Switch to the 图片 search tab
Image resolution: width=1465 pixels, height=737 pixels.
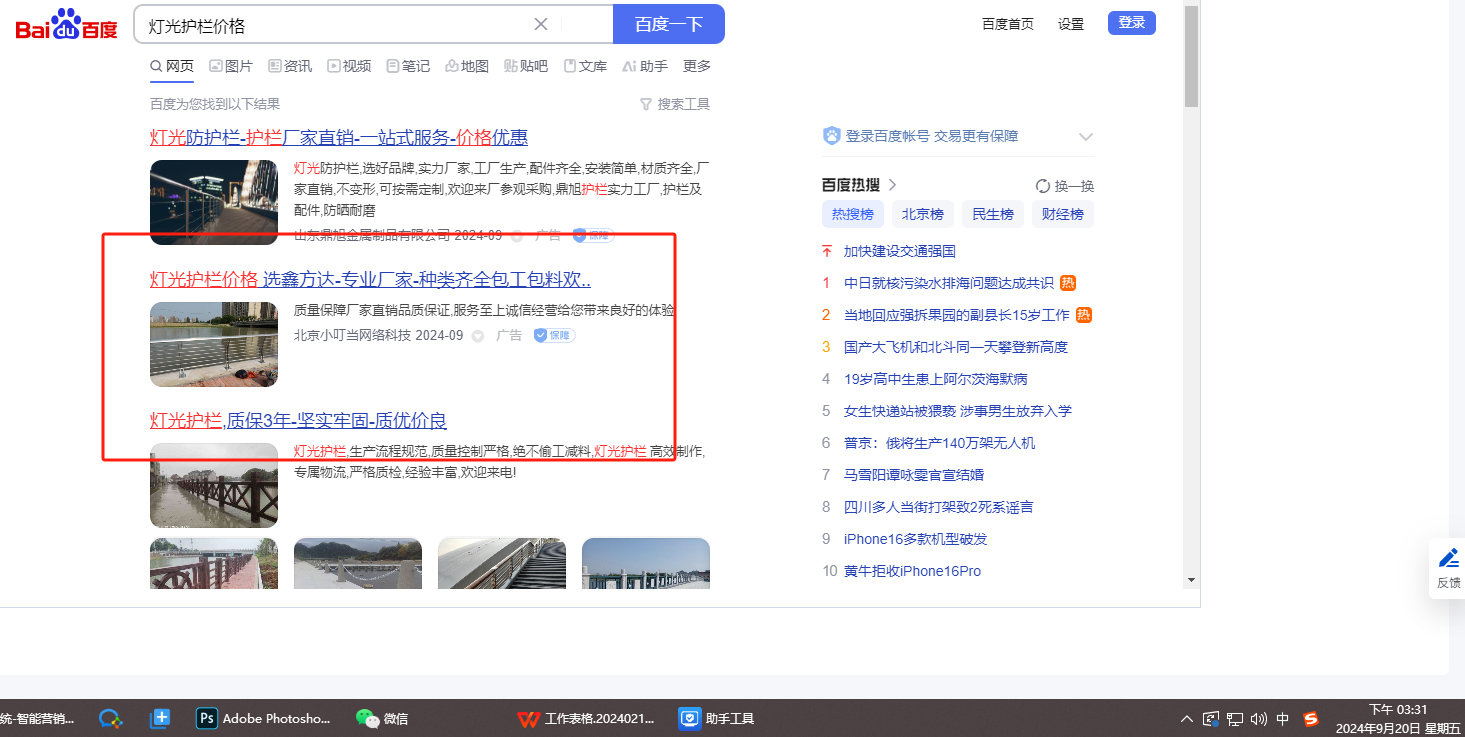[x=231, y=66]
